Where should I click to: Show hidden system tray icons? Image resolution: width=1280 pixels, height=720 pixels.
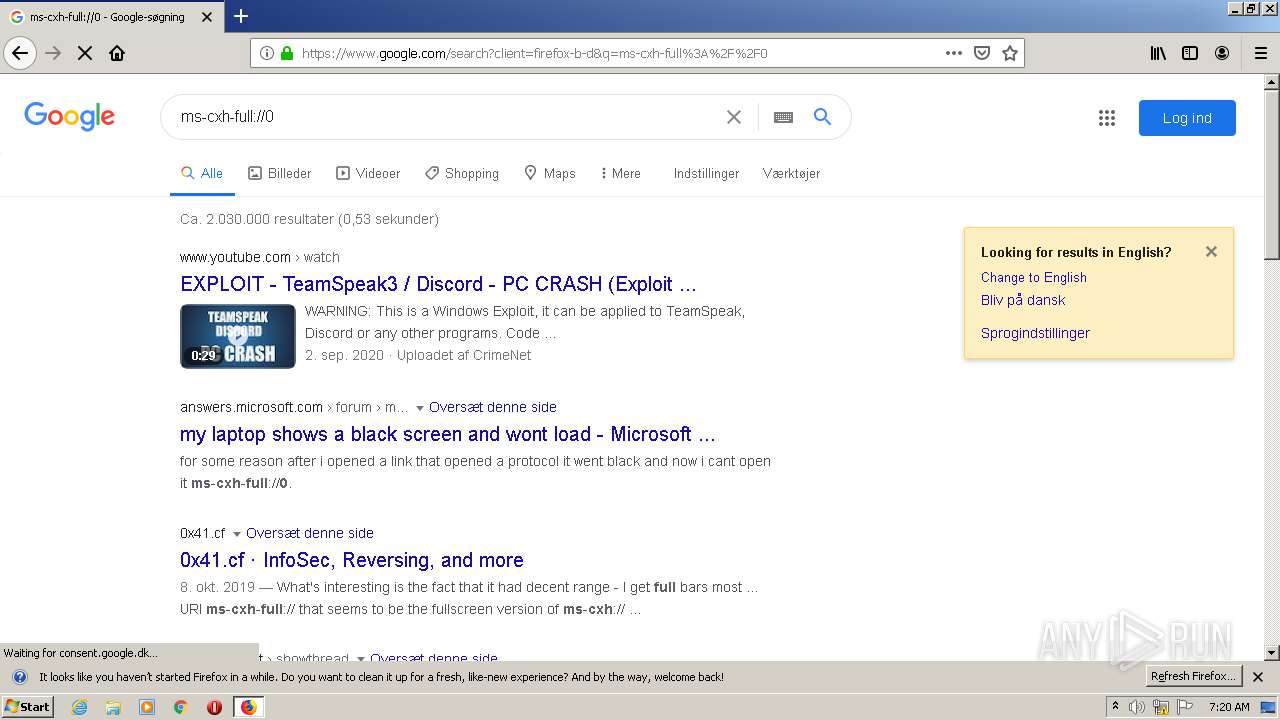point(1115,707)
